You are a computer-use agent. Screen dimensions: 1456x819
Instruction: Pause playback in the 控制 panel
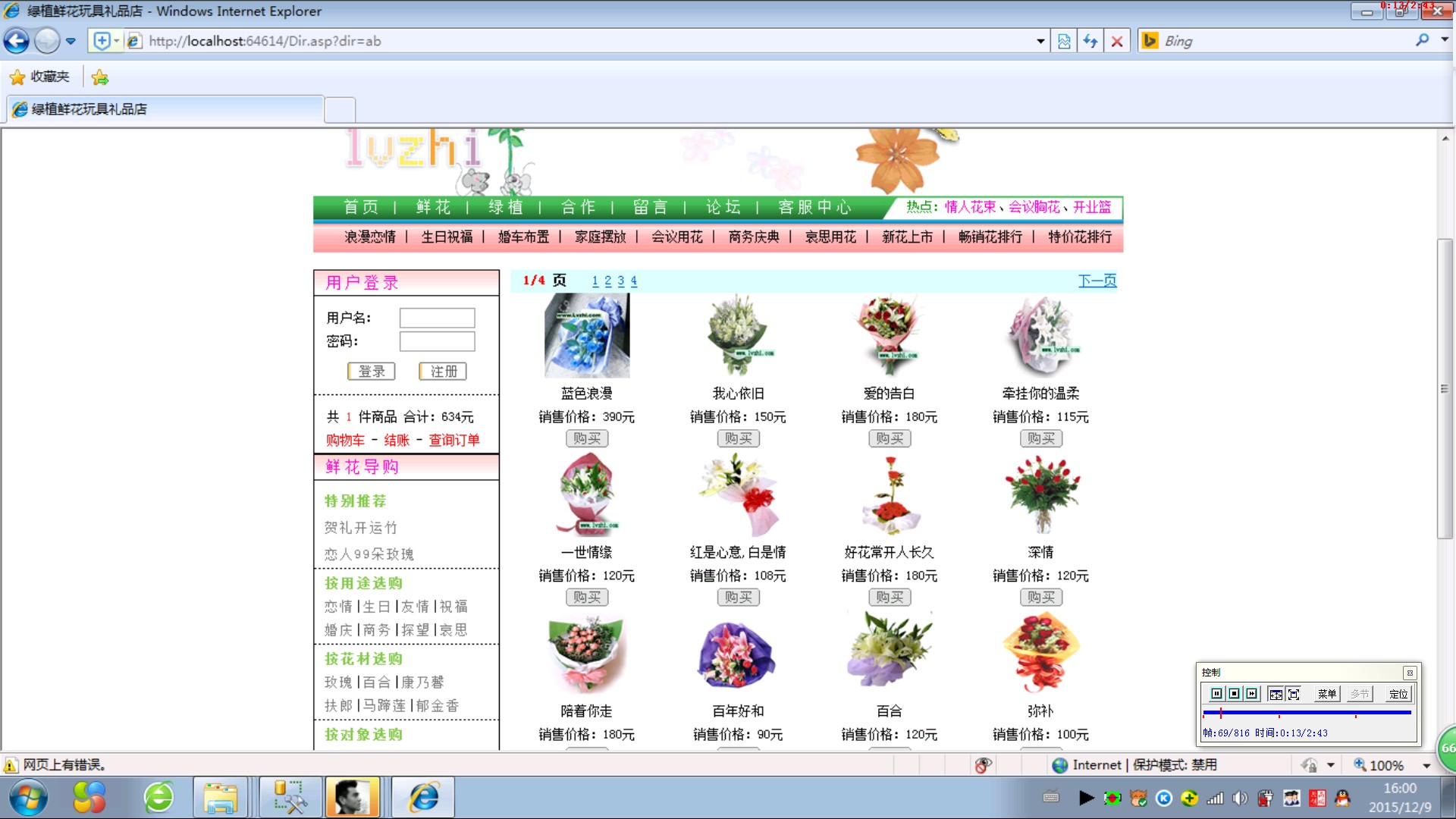coord(1216,694)
